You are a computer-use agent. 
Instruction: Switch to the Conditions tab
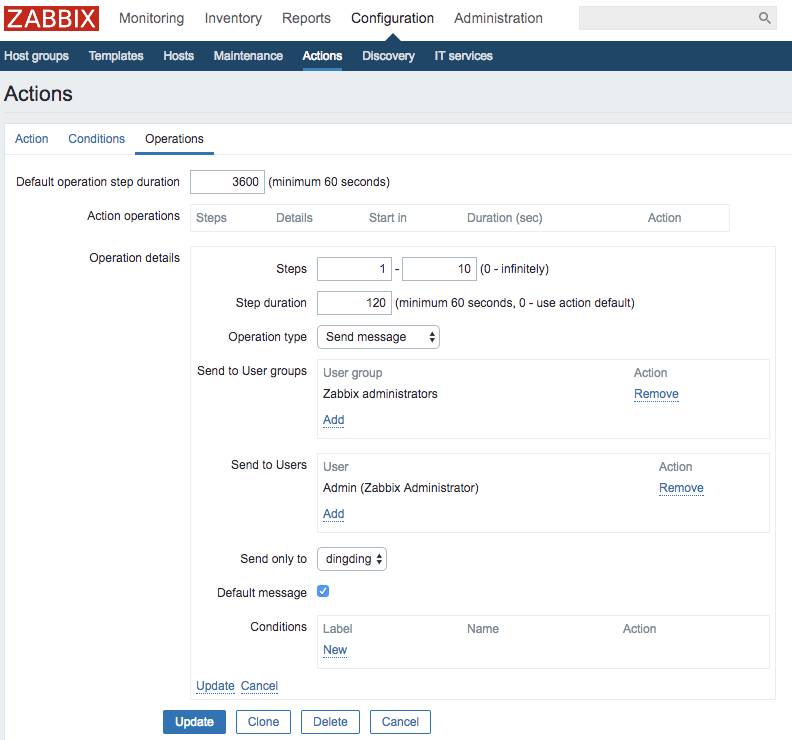96,139
